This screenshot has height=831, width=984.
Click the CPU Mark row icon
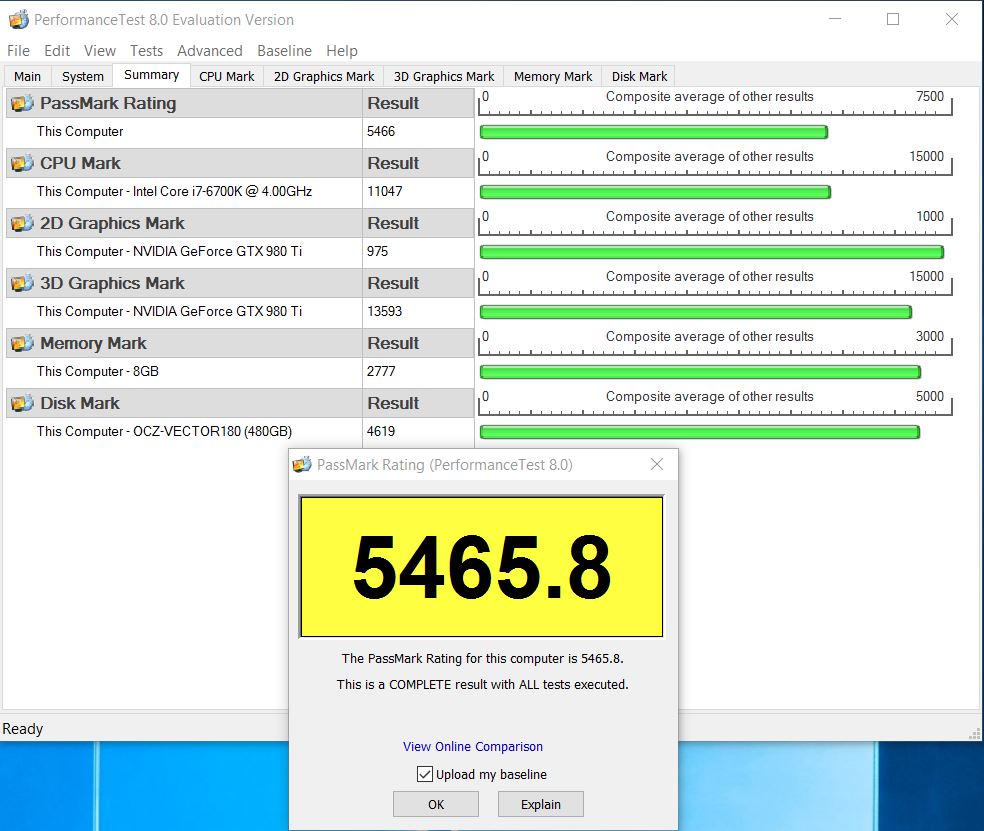(x=22, y=164)
